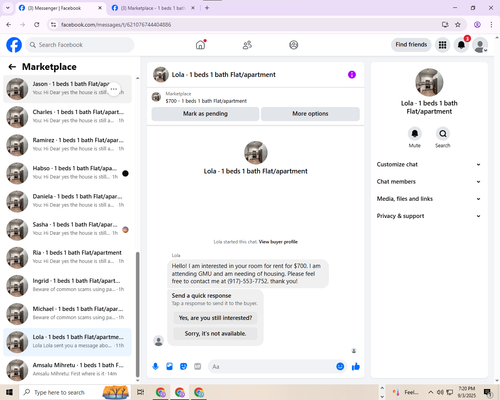
Task: Attach a file with the image icon
Action: 169,367
